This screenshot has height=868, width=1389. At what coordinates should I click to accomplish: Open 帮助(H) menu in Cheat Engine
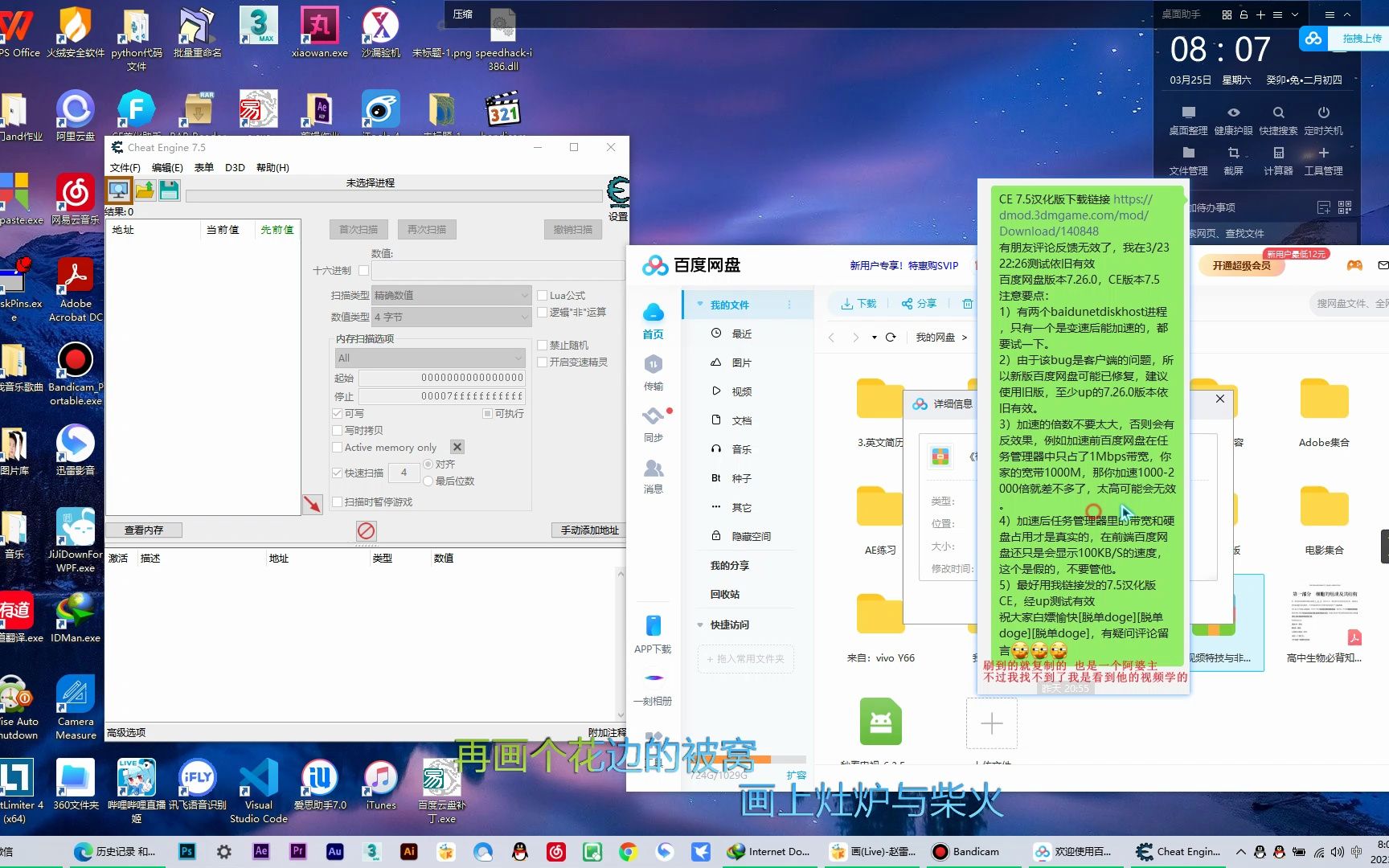272,168
